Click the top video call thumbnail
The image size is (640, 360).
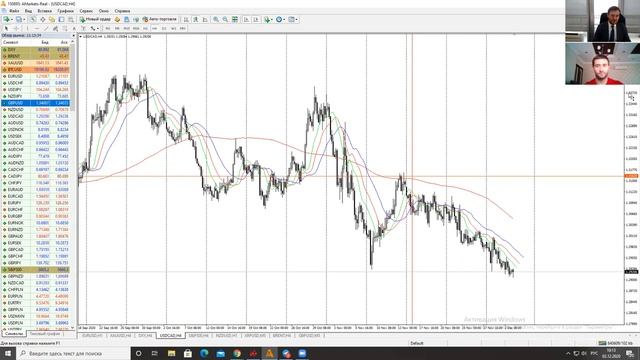click(602, 21)
